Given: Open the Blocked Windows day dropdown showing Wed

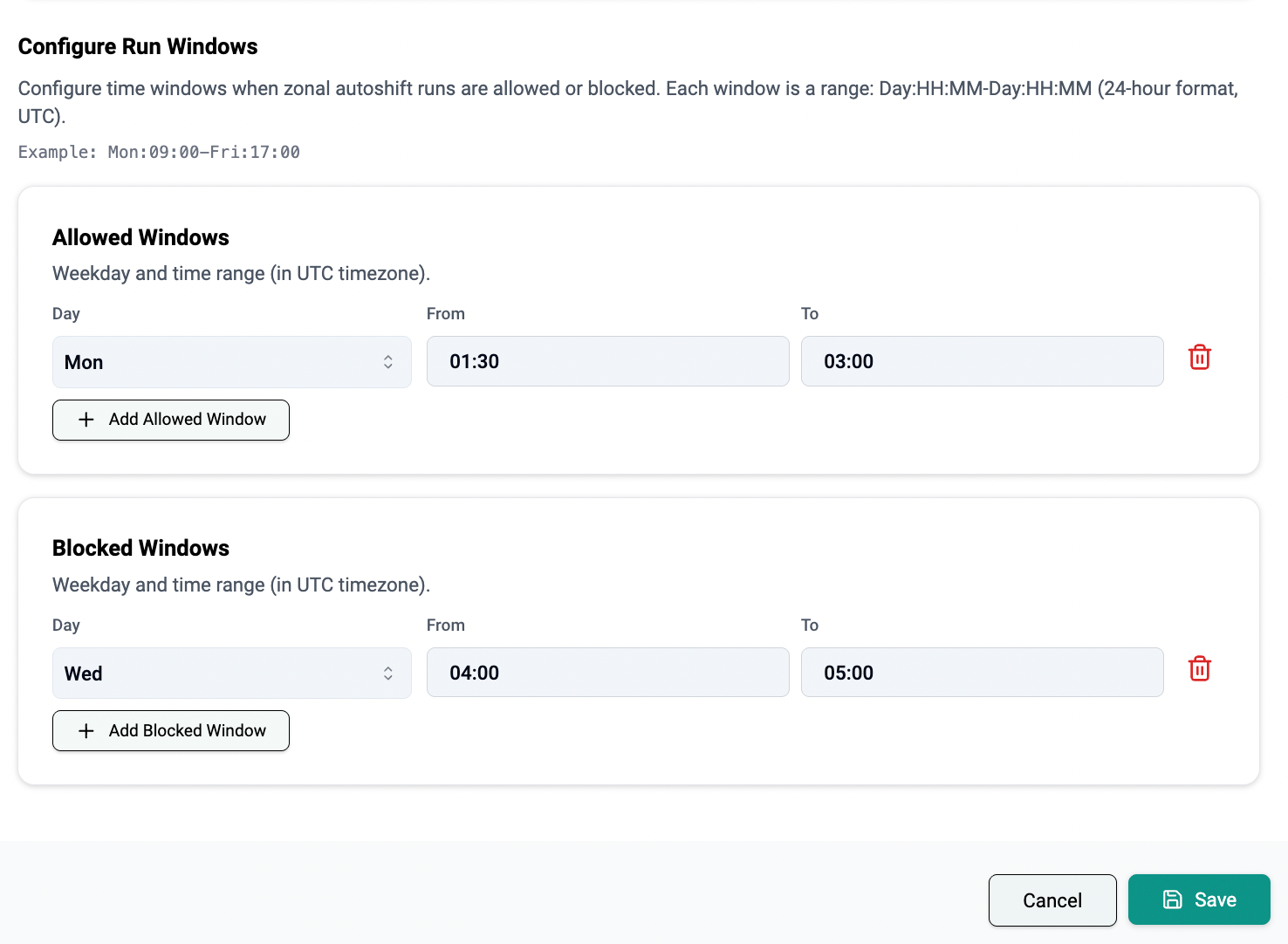Looking at the screenshot, I should pyautogui.click(x=231, y=674).
